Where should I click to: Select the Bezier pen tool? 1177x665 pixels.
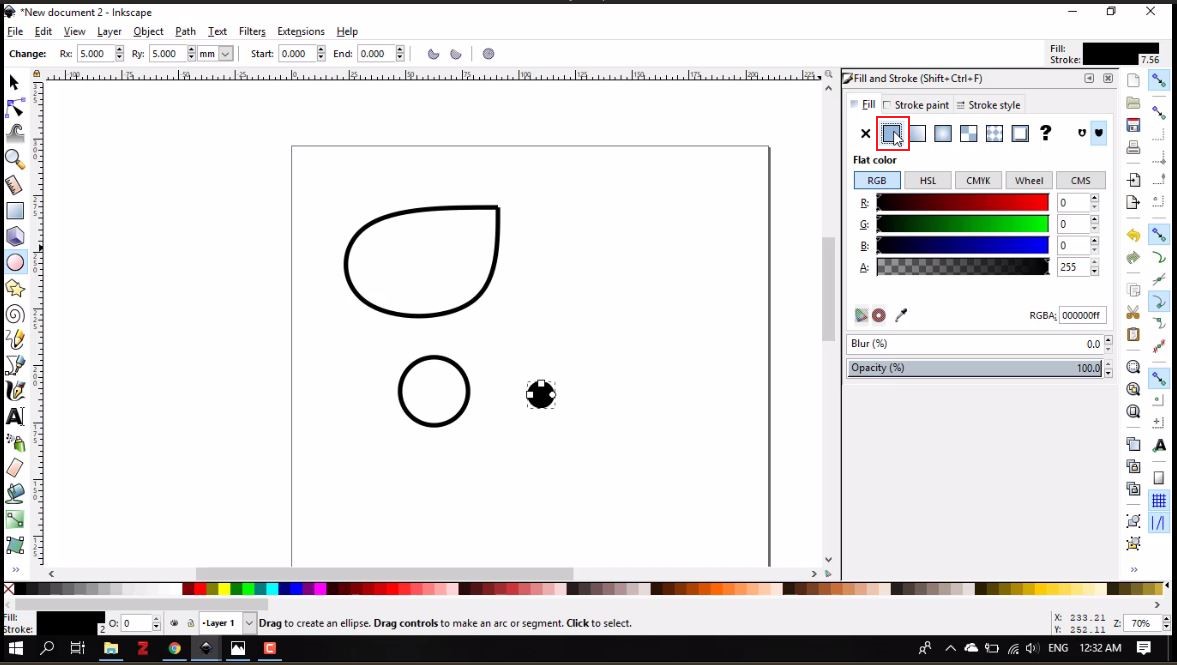coord(15,365)
